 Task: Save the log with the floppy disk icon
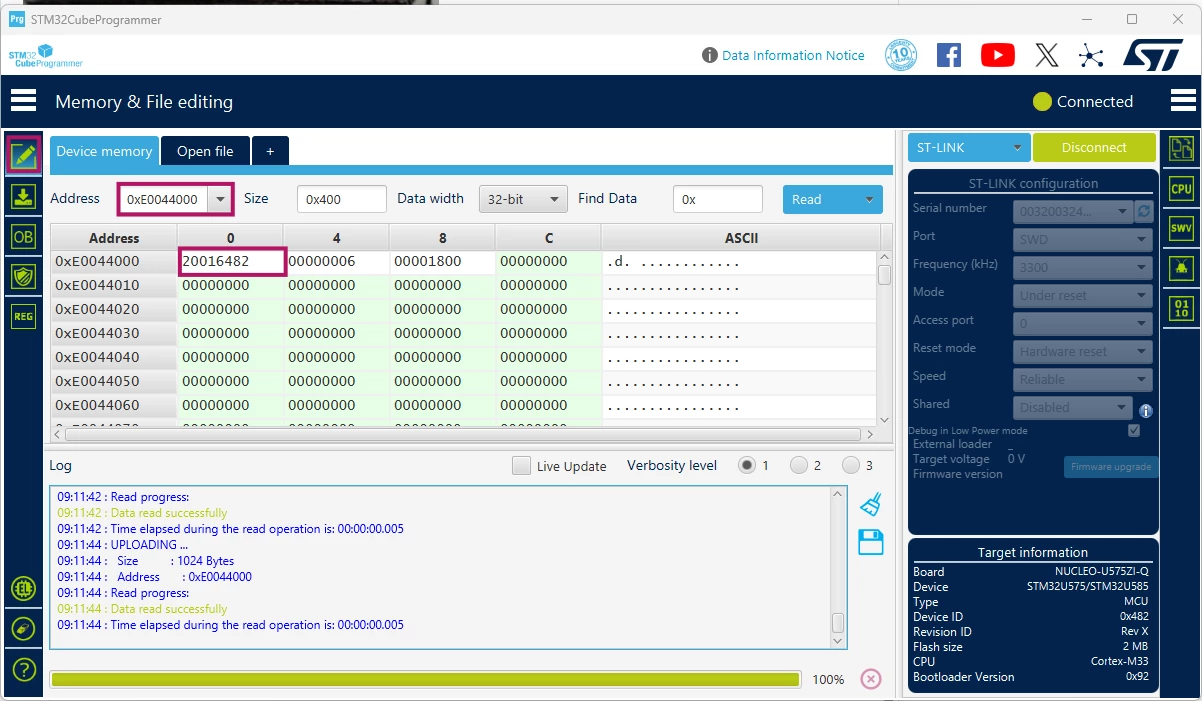click(x=871, y=542)
